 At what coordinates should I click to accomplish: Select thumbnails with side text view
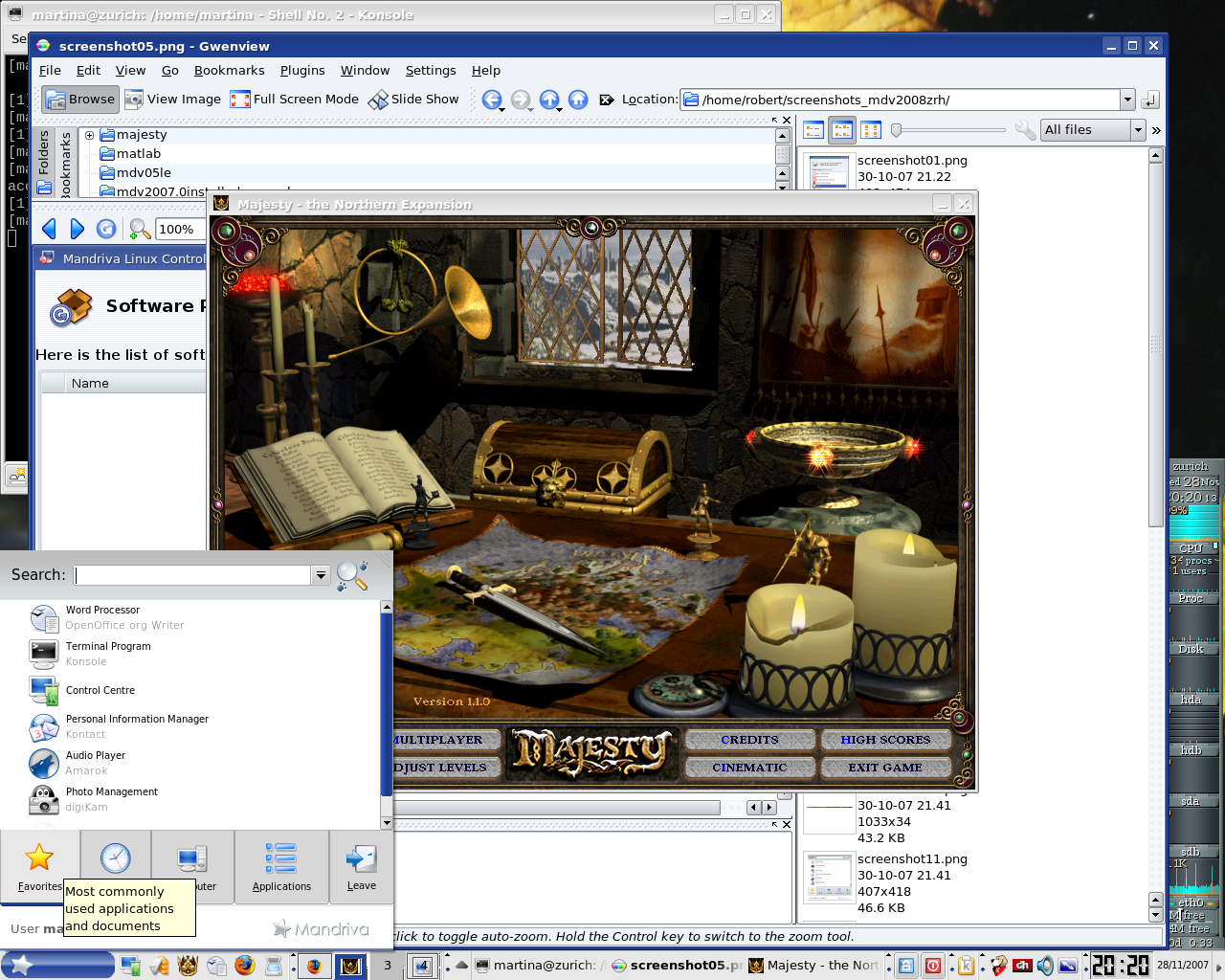pyautogui.click(x=842, y=130)
